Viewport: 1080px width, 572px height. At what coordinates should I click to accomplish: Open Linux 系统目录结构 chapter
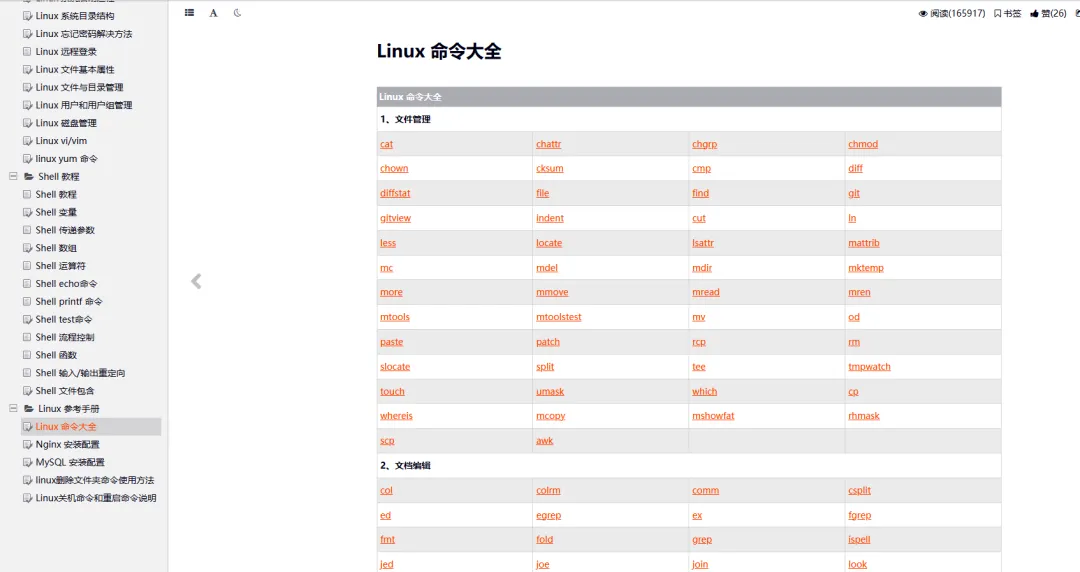click(x=75, y=16)
